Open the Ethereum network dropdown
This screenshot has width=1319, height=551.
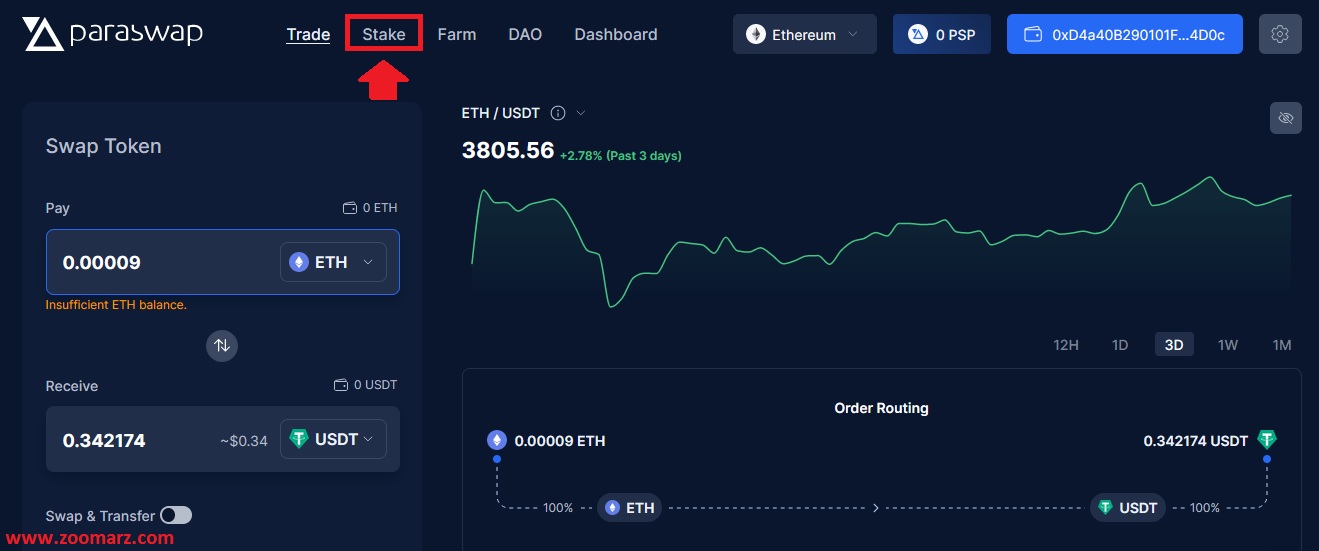pos(805,34)
